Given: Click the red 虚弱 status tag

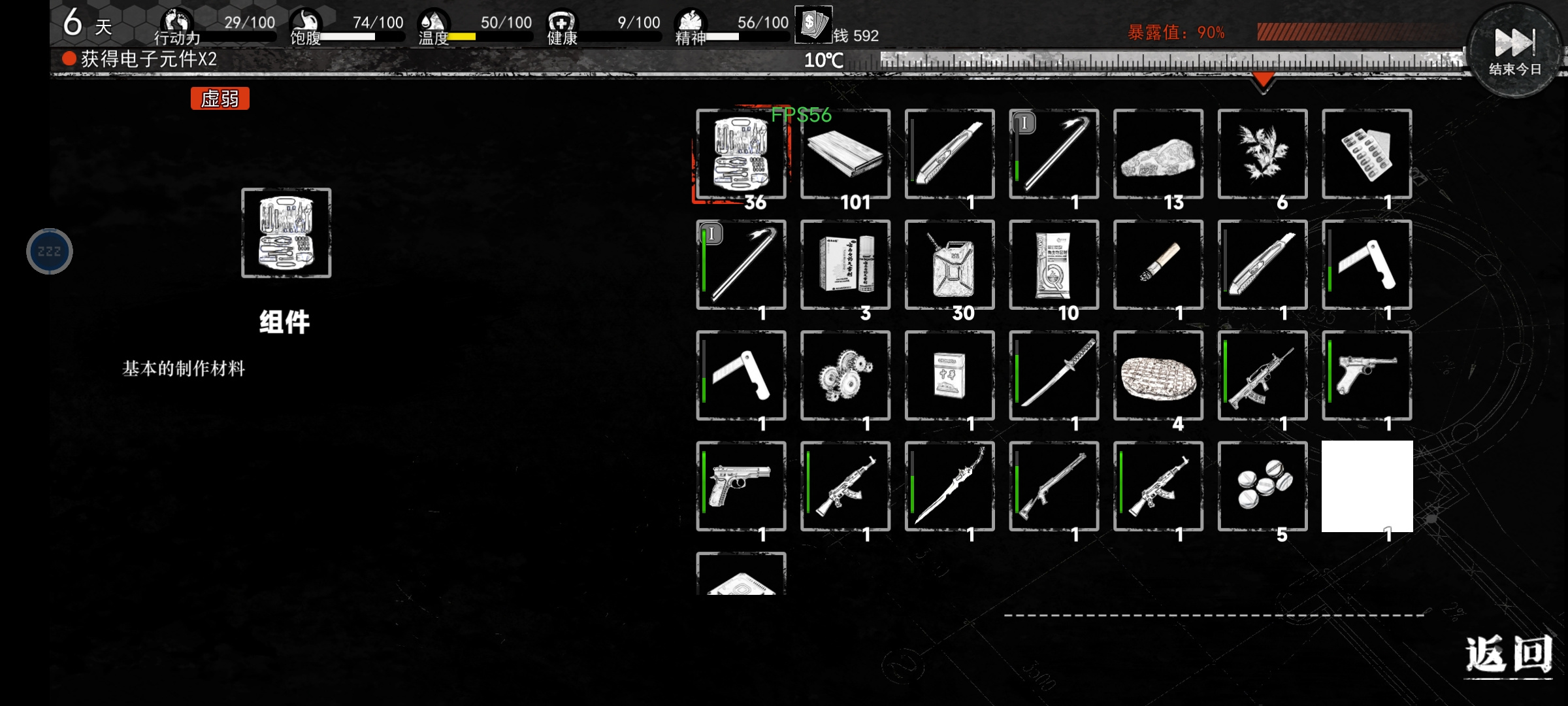Looking at the screenshot, I should (x=220, y=99).
